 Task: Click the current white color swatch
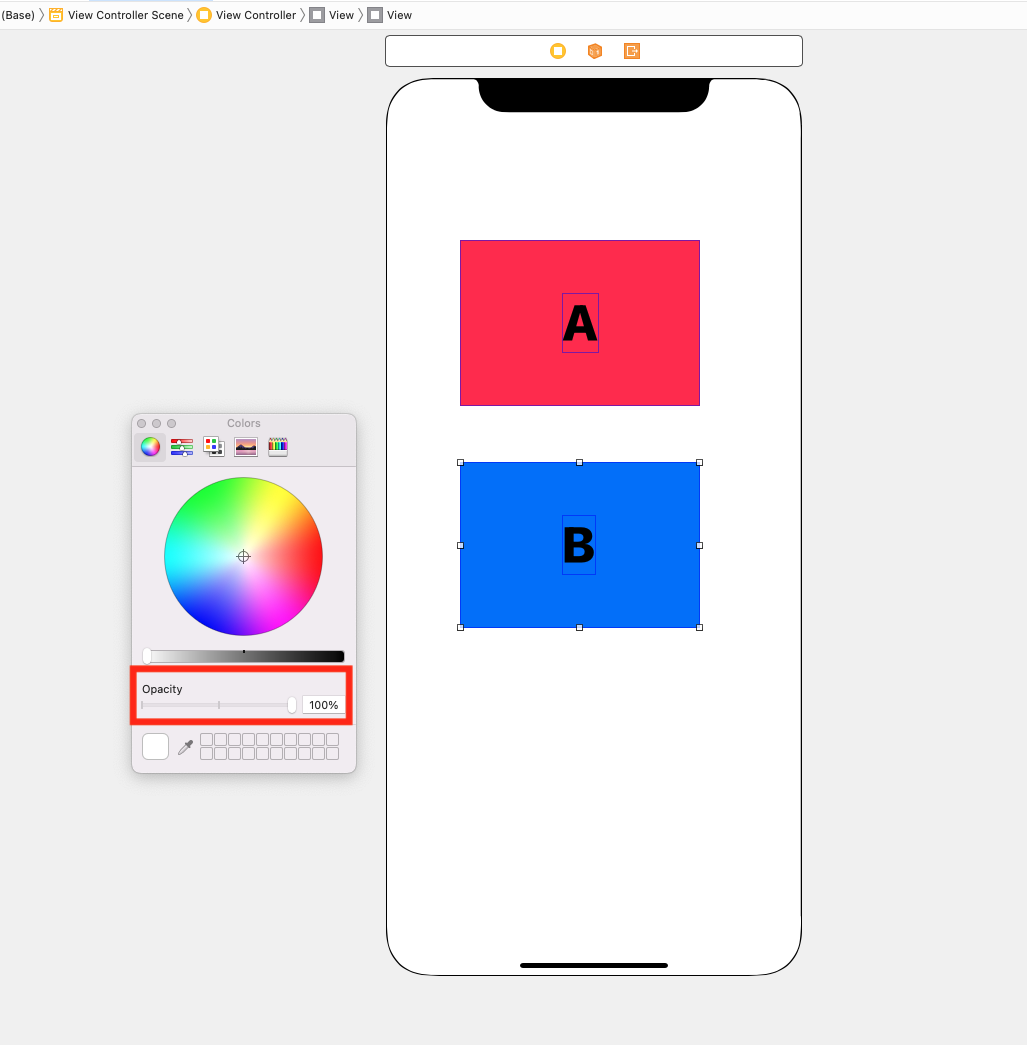tap(155, 746)
